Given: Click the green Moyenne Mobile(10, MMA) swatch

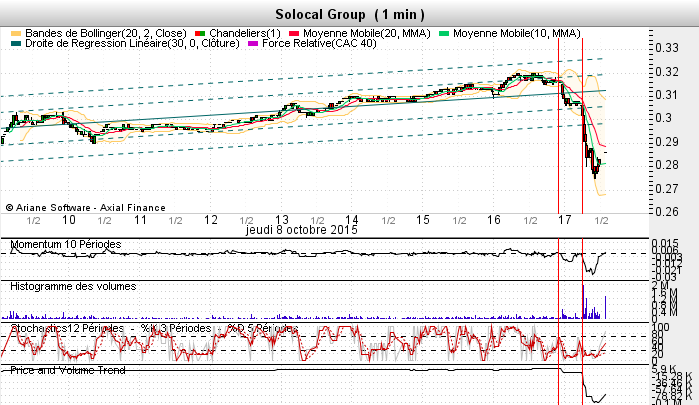Looking at the screenshot, I should click(x=444, y=34).
